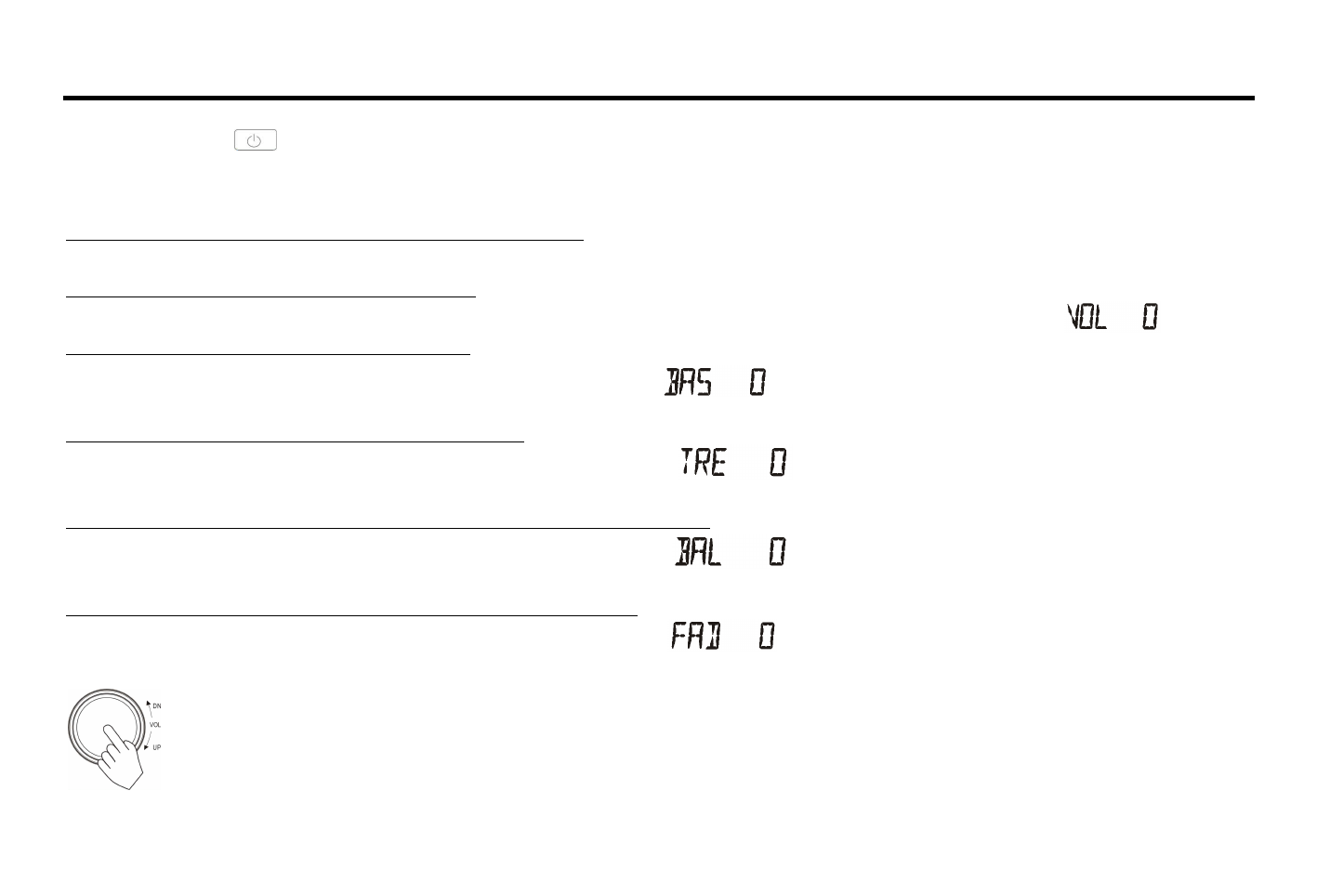Click the TRE treble display text
Viewport: 1317px width, 896px height.
pyautogui.click(x=703, y=462)
